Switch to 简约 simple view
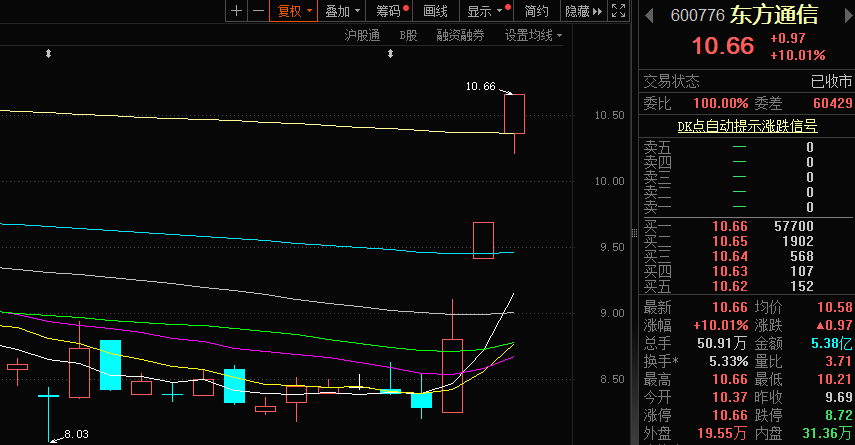 (536, 11)
